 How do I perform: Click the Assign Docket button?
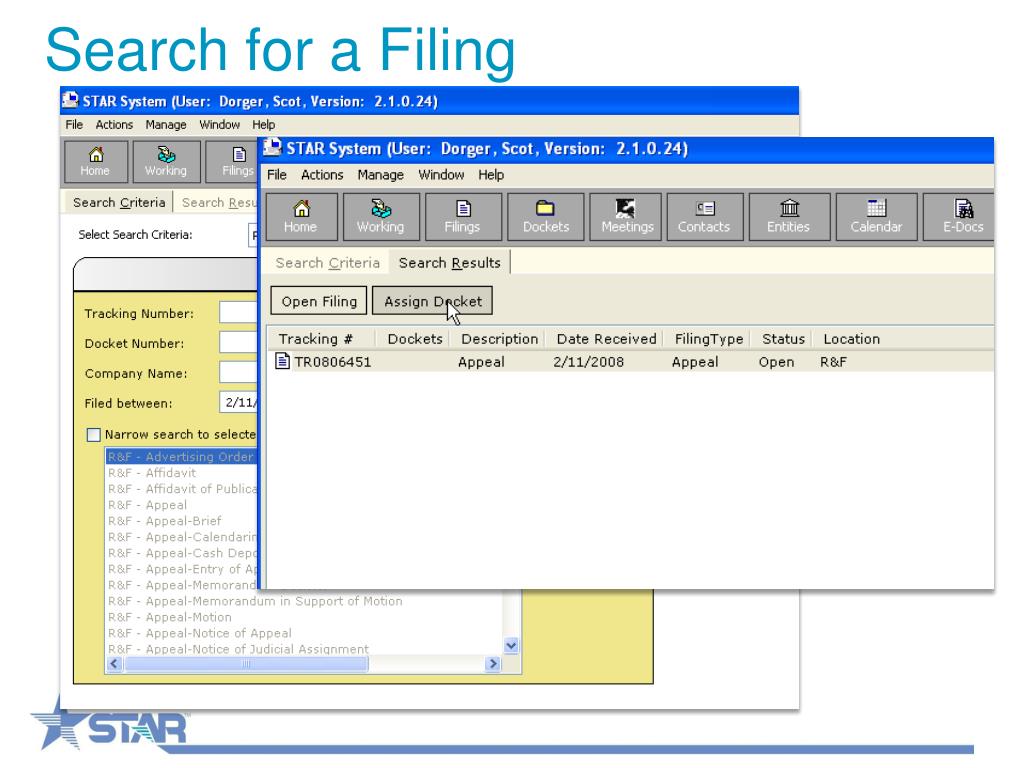click(x=432, y=301)
